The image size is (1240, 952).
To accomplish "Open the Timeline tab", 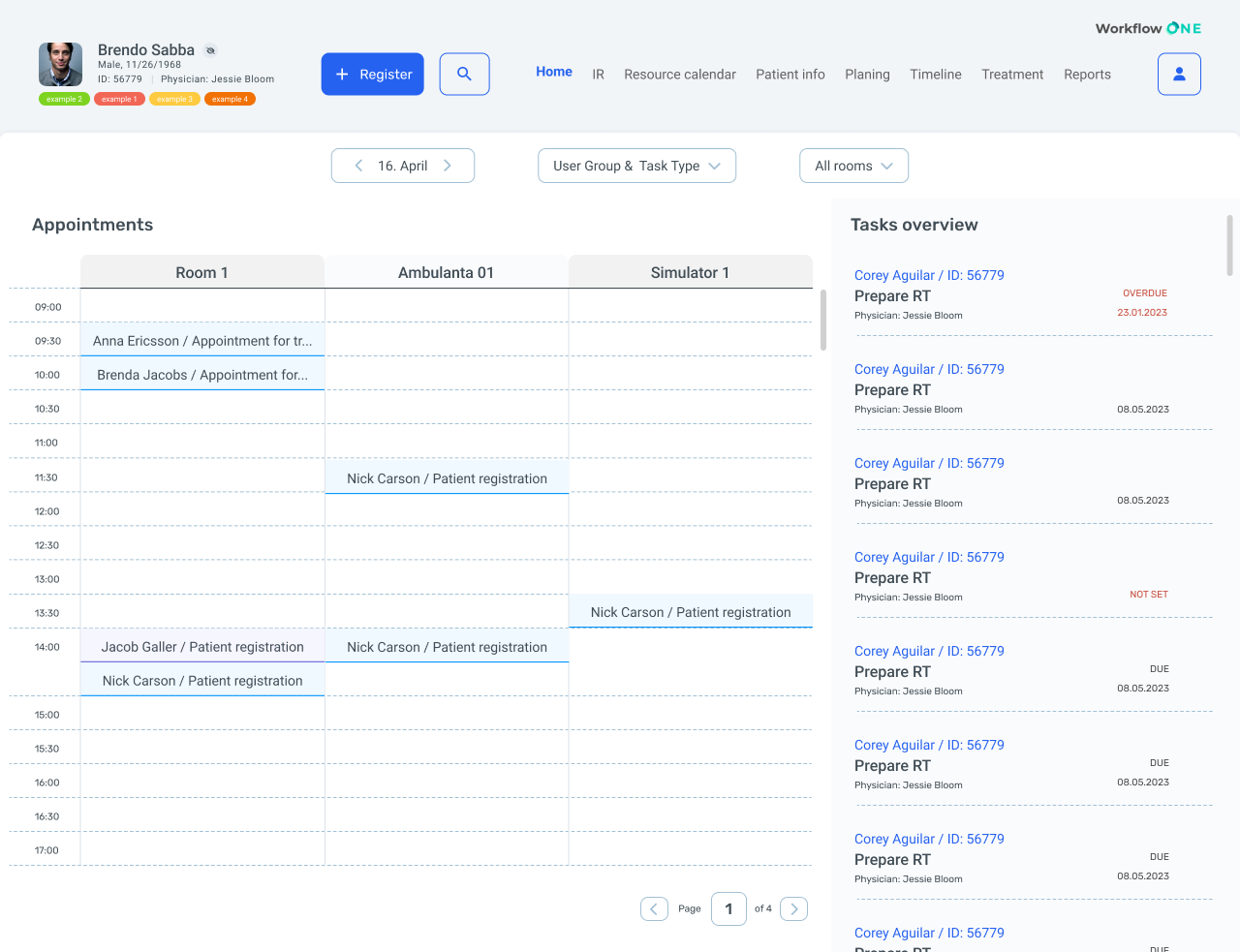I will 936,75.
